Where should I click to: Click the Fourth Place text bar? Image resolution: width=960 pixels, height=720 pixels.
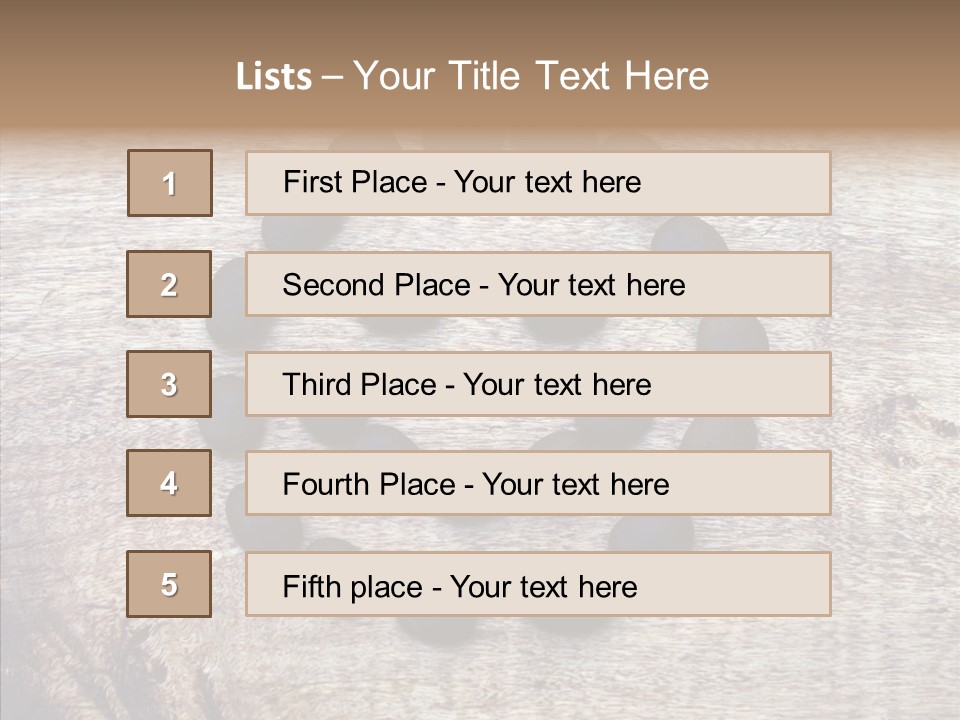tap(538, 483)
